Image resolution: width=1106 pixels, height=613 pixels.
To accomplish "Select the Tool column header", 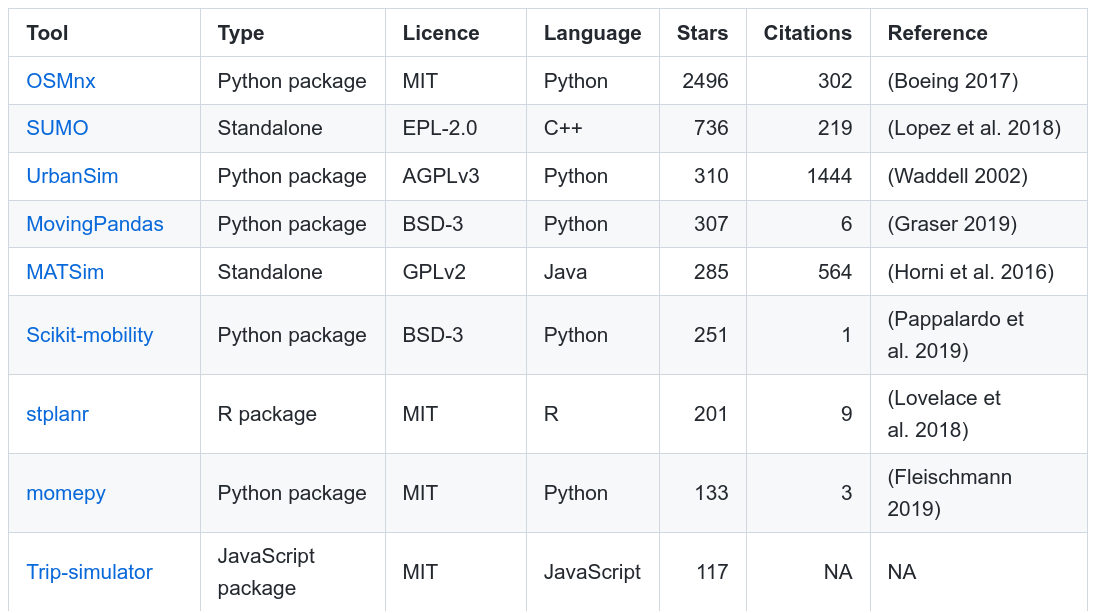I will (x=47, y=33).
